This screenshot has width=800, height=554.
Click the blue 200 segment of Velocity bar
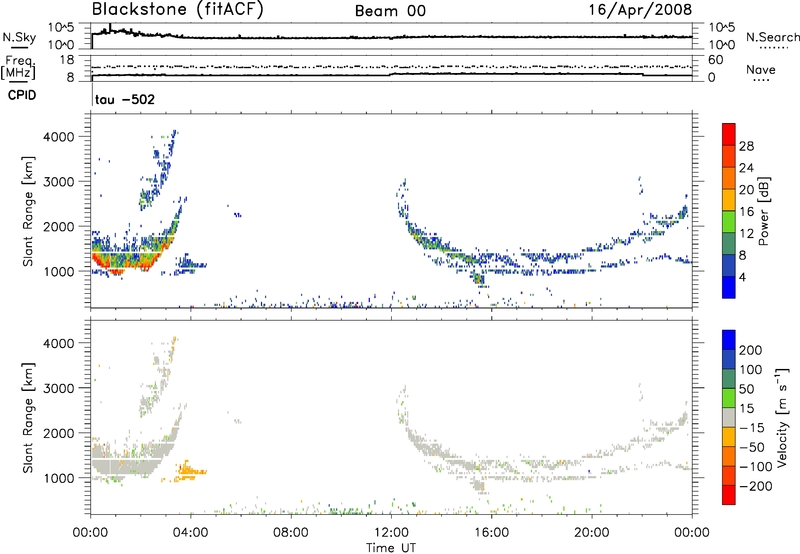click(x=729, y=340)
